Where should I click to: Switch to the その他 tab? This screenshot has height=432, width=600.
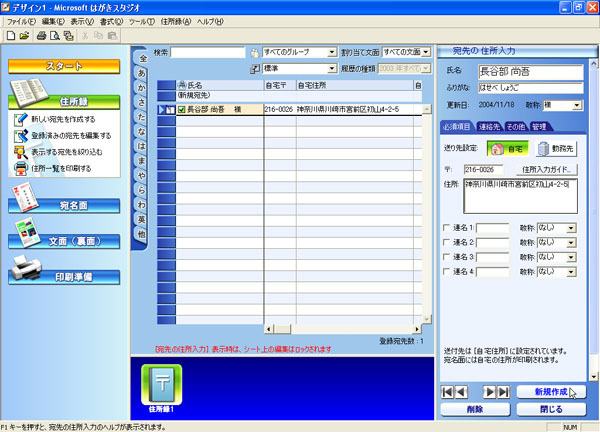click(515, 127)
